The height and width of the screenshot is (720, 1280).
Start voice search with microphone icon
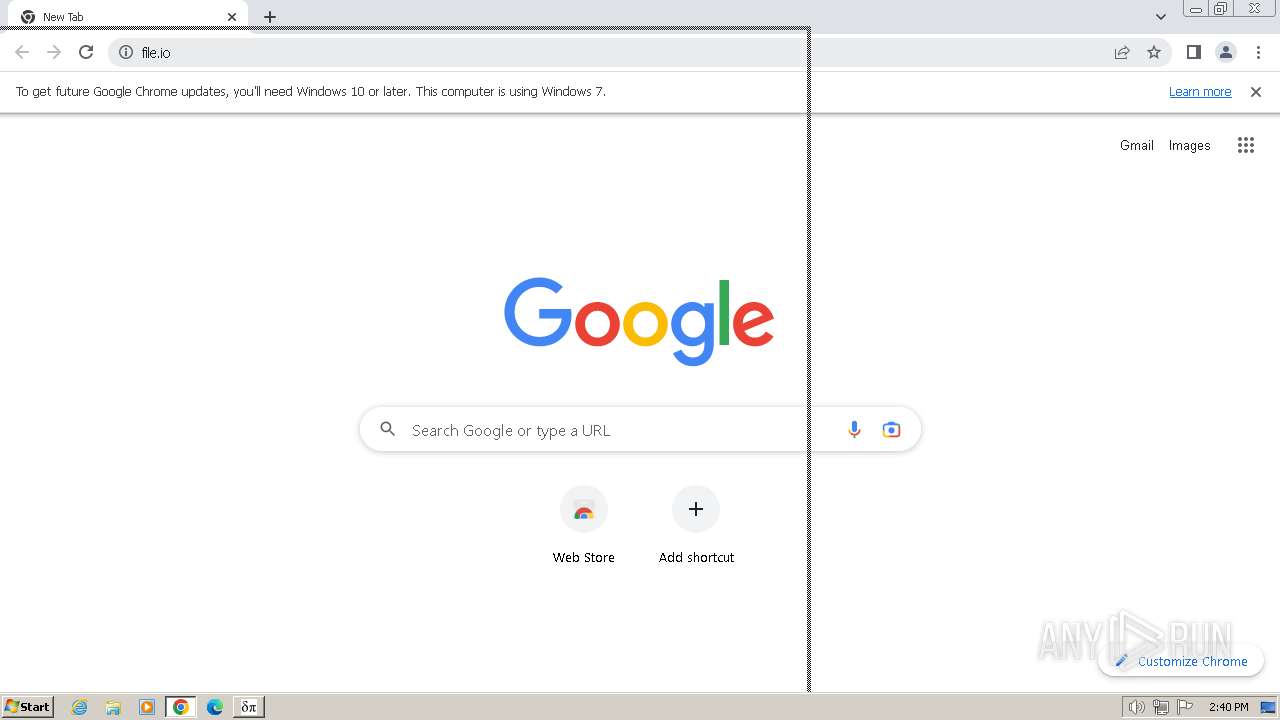(x=854, y=430)
